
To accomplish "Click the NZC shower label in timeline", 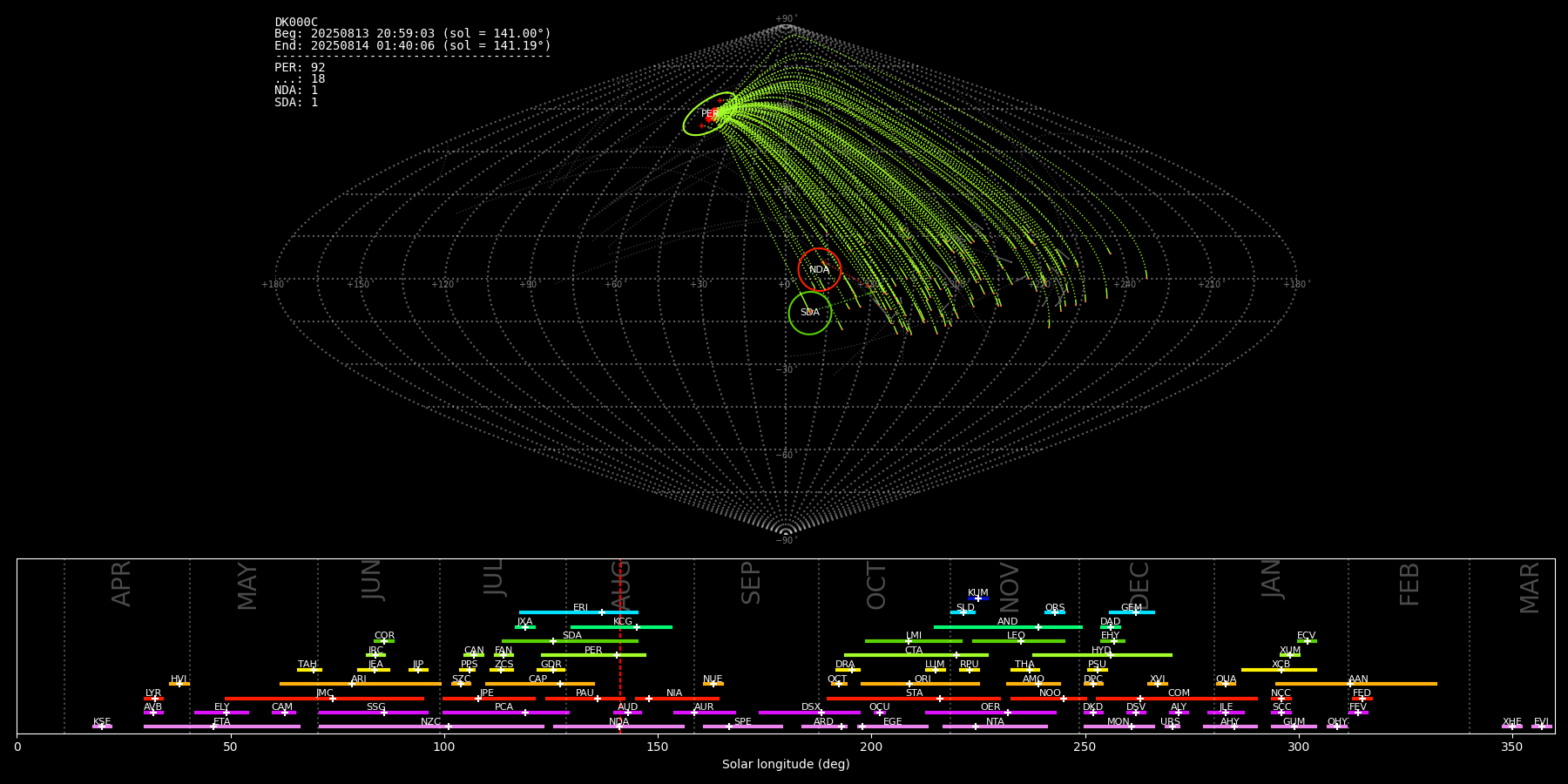I will coord(430,722).
